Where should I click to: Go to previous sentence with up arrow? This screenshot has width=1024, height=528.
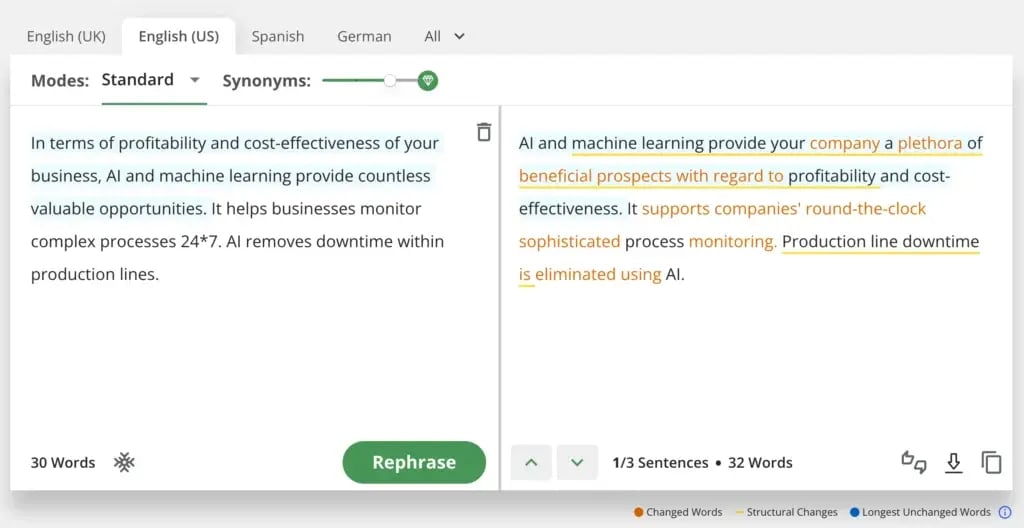click(x=531, y=462)
